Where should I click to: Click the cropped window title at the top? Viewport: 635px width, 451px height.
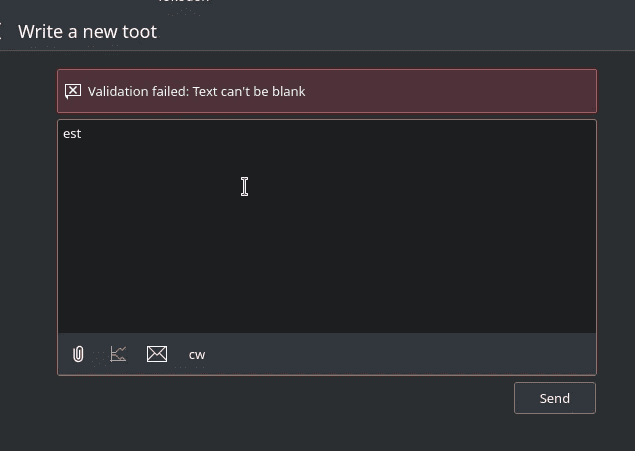click(184, 1)
